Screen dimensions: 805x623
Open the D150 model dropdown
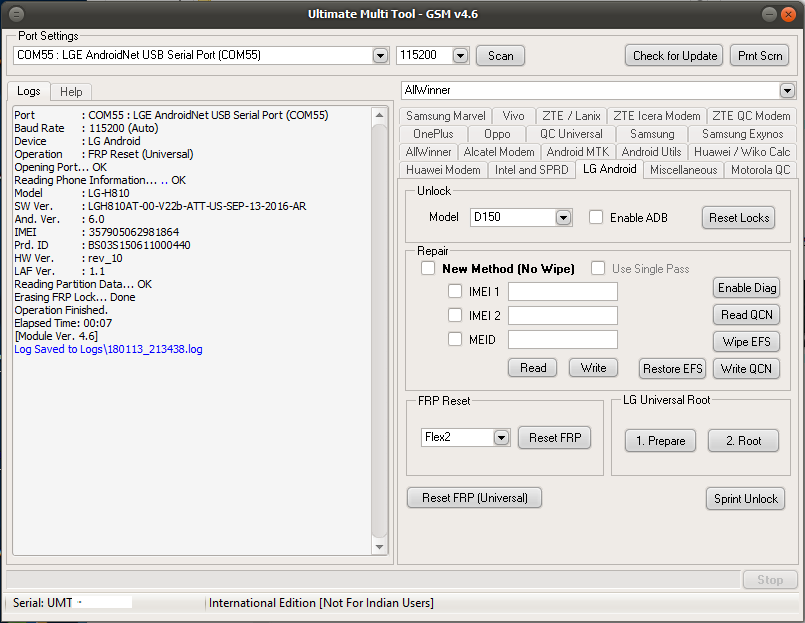563,218
